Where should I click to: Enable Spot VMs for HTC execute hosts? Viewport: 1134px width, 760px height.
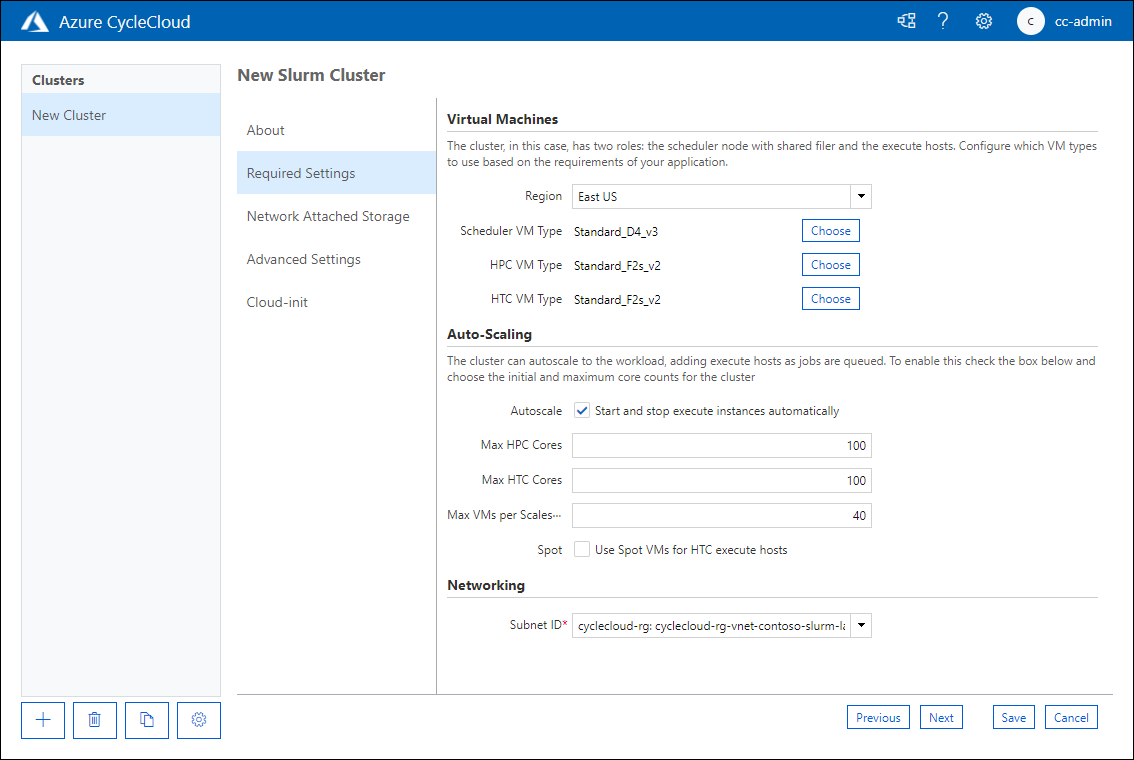581,549
